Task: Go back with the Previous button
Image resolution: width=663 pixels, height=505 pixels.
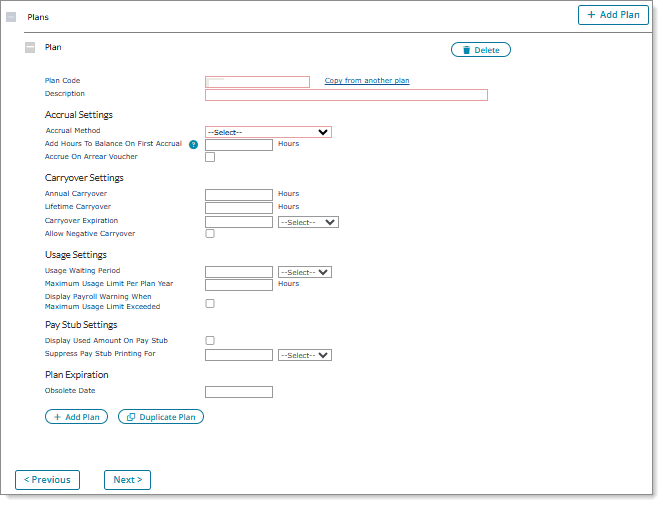Action: [x=47, y=480]
